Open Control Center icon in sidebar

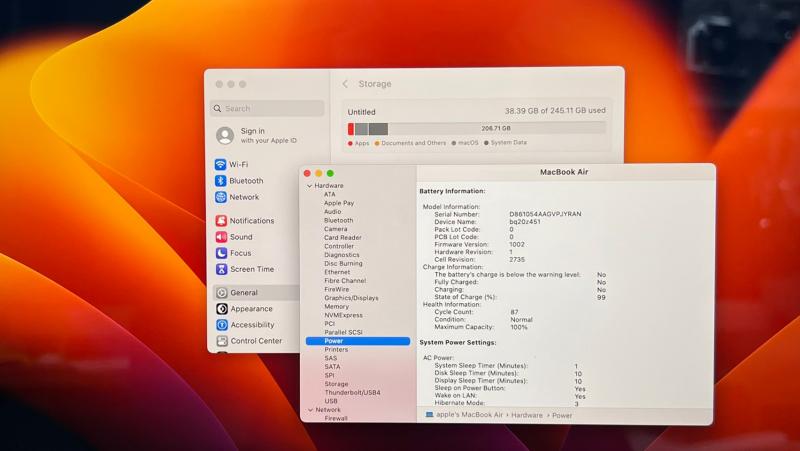[222, 341]
